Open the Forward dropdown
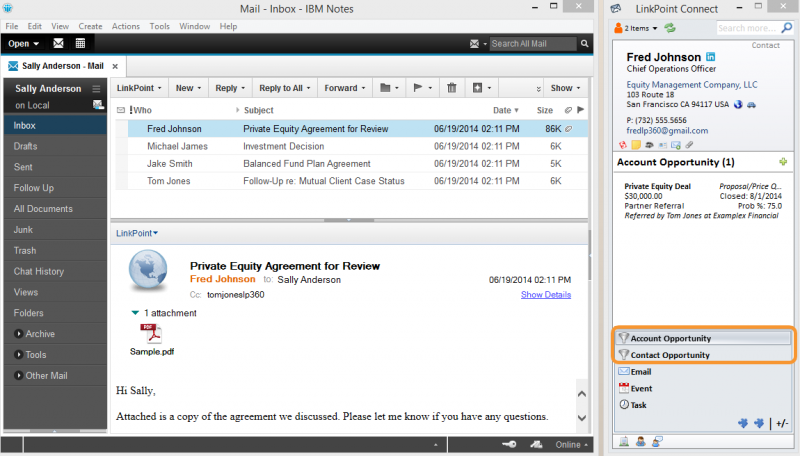 click(x=345, y=88)
